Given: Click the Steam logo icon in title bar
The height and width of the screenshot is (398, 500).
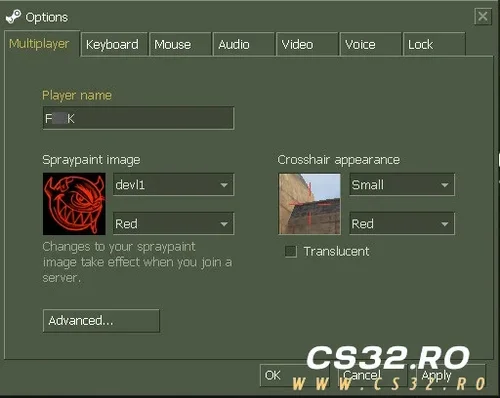Looking at the screenshot, I should pyautogui.click(x=13, y=17).
